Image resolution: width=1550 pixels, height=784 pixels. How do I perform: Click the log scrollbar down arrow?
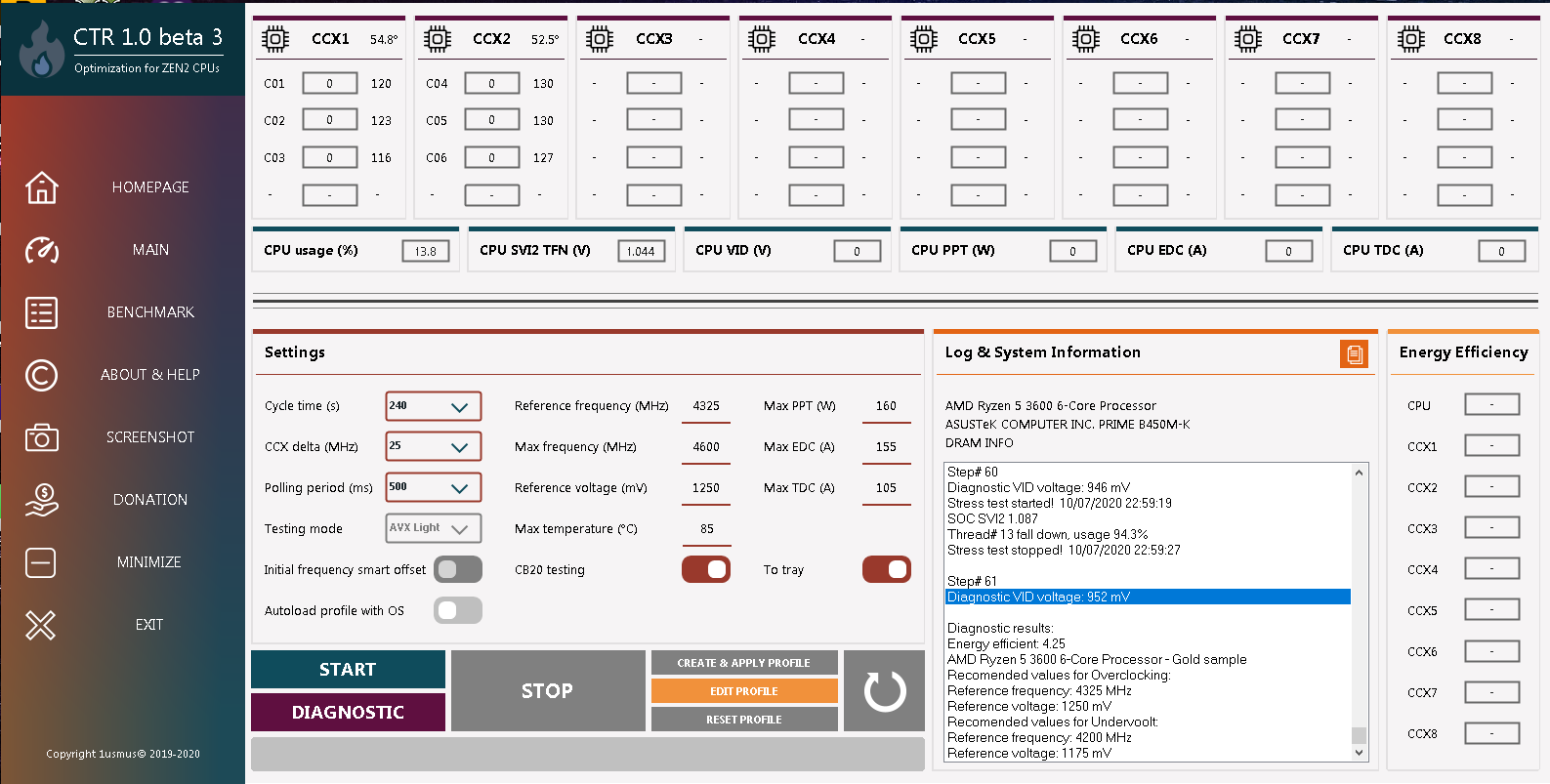[1359, 753]
